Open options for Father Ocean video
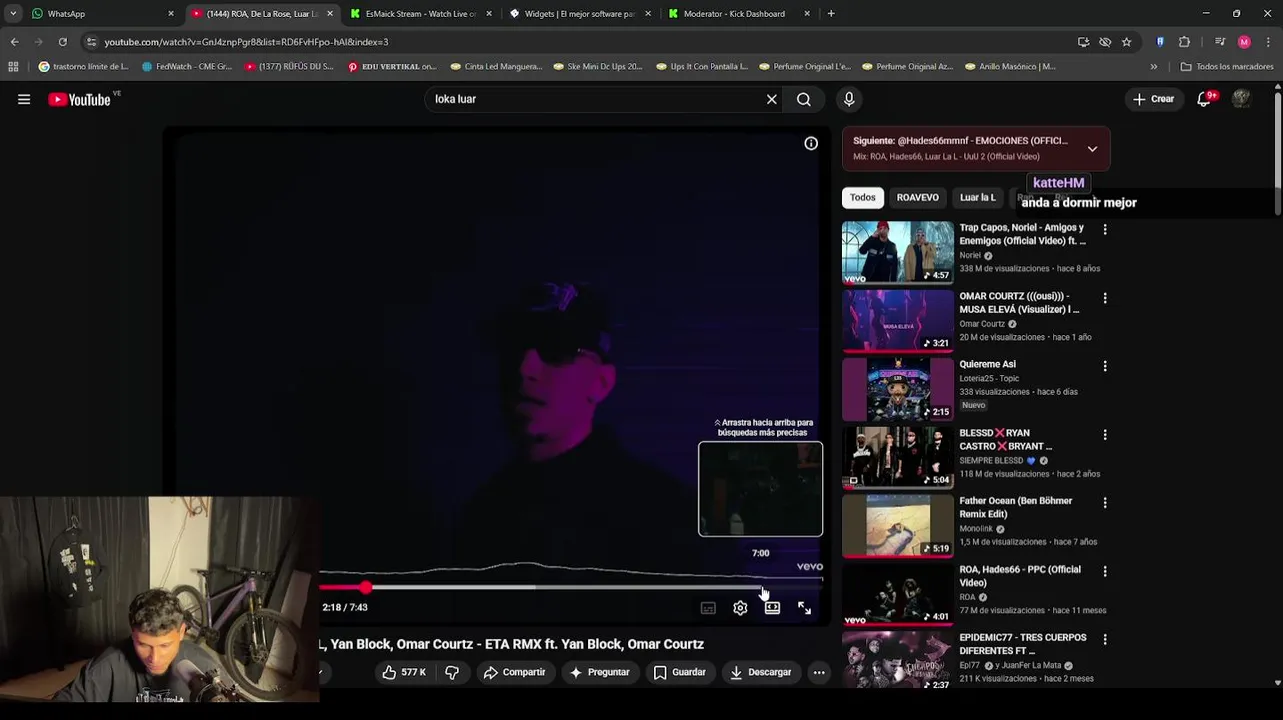The width and height of the screenshot is (1283, 720). [x=1105, y=503]
